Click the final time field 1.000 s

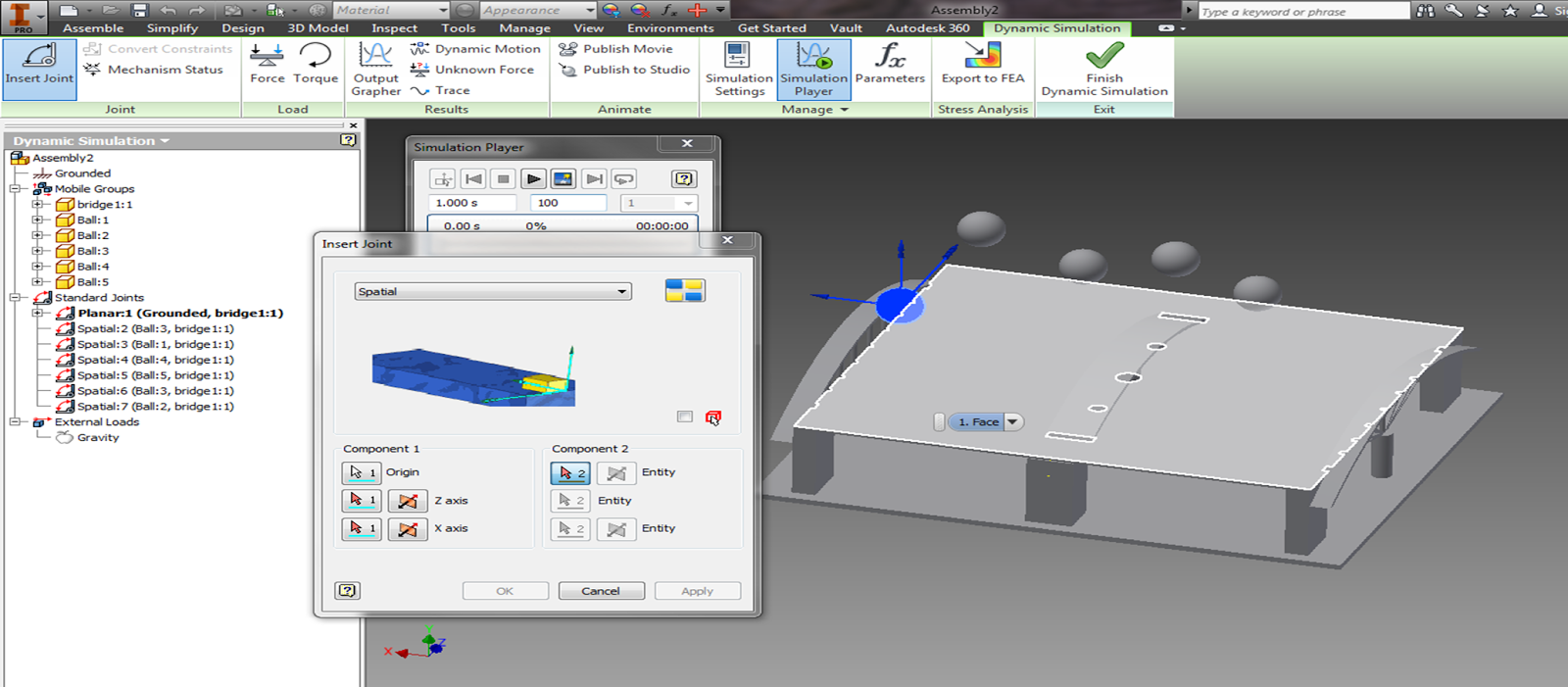[x=472, y=203]
